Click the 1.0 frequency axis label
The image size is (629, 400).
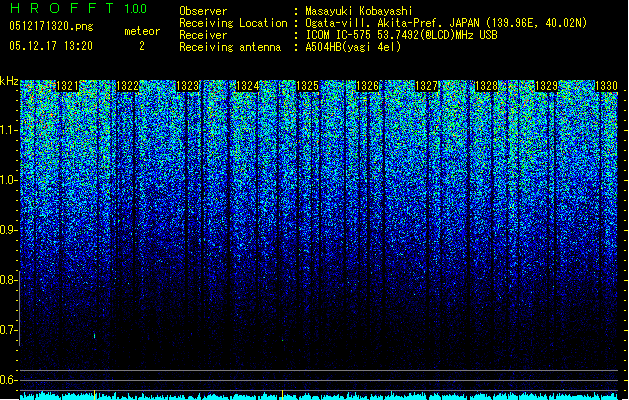(9, 181)
